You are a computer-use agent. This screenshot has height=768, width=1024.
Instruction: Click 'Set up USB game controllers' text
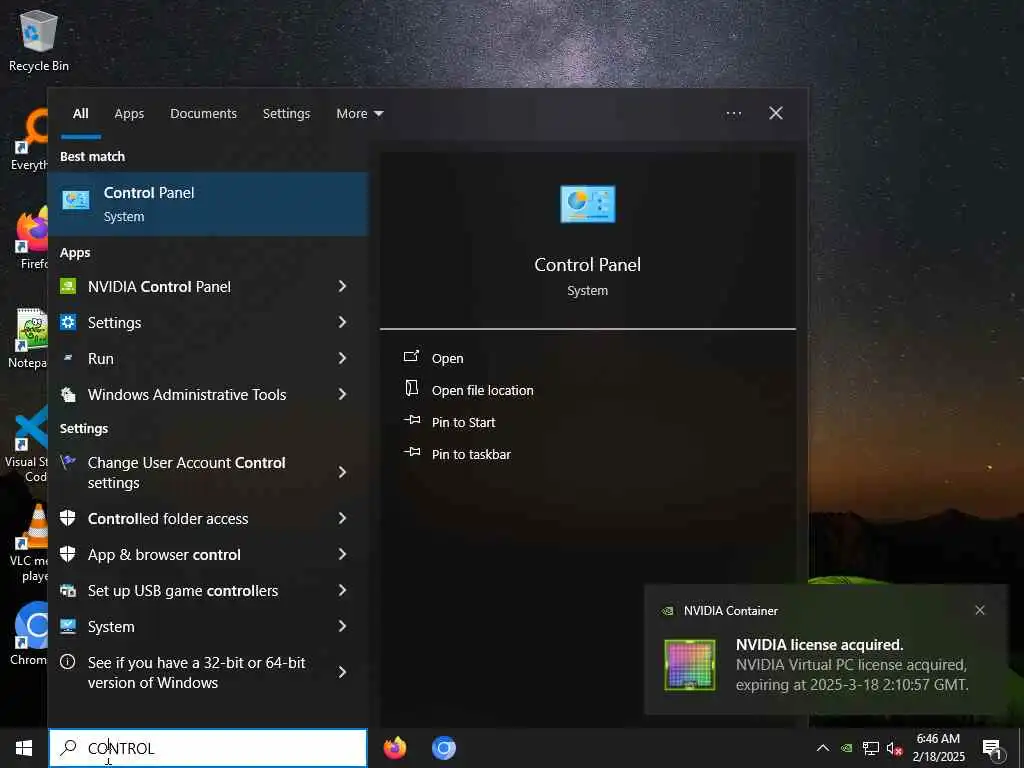(x=183, y=590)
